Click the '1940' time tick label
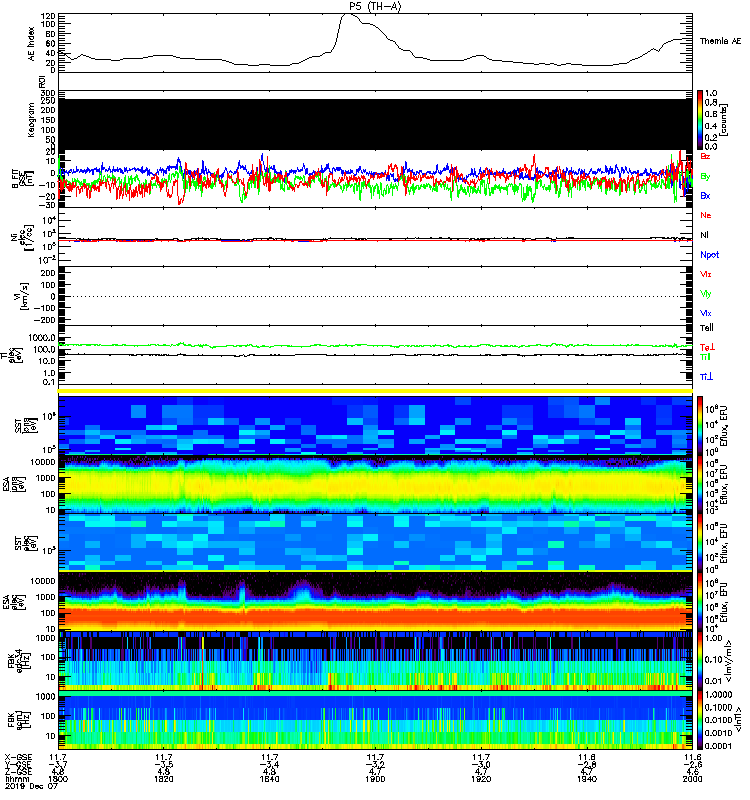750x800 pixels. pos(587,779)
